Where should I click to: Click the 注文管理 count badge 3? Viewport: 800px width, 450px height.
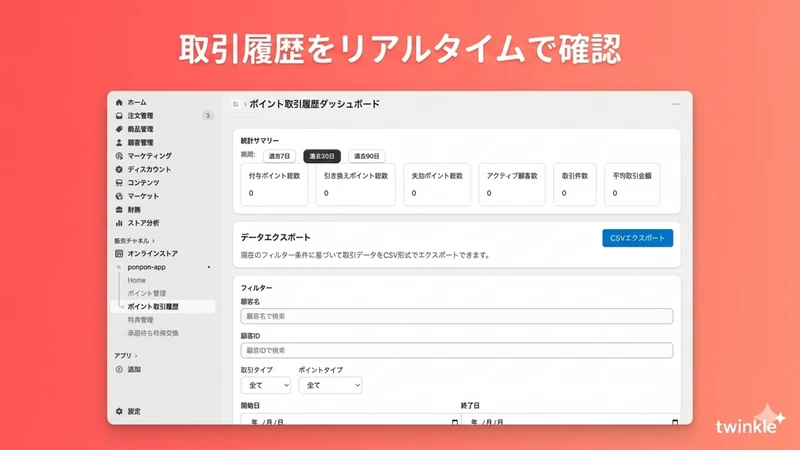pyautogui.click(x=208, y=116)
